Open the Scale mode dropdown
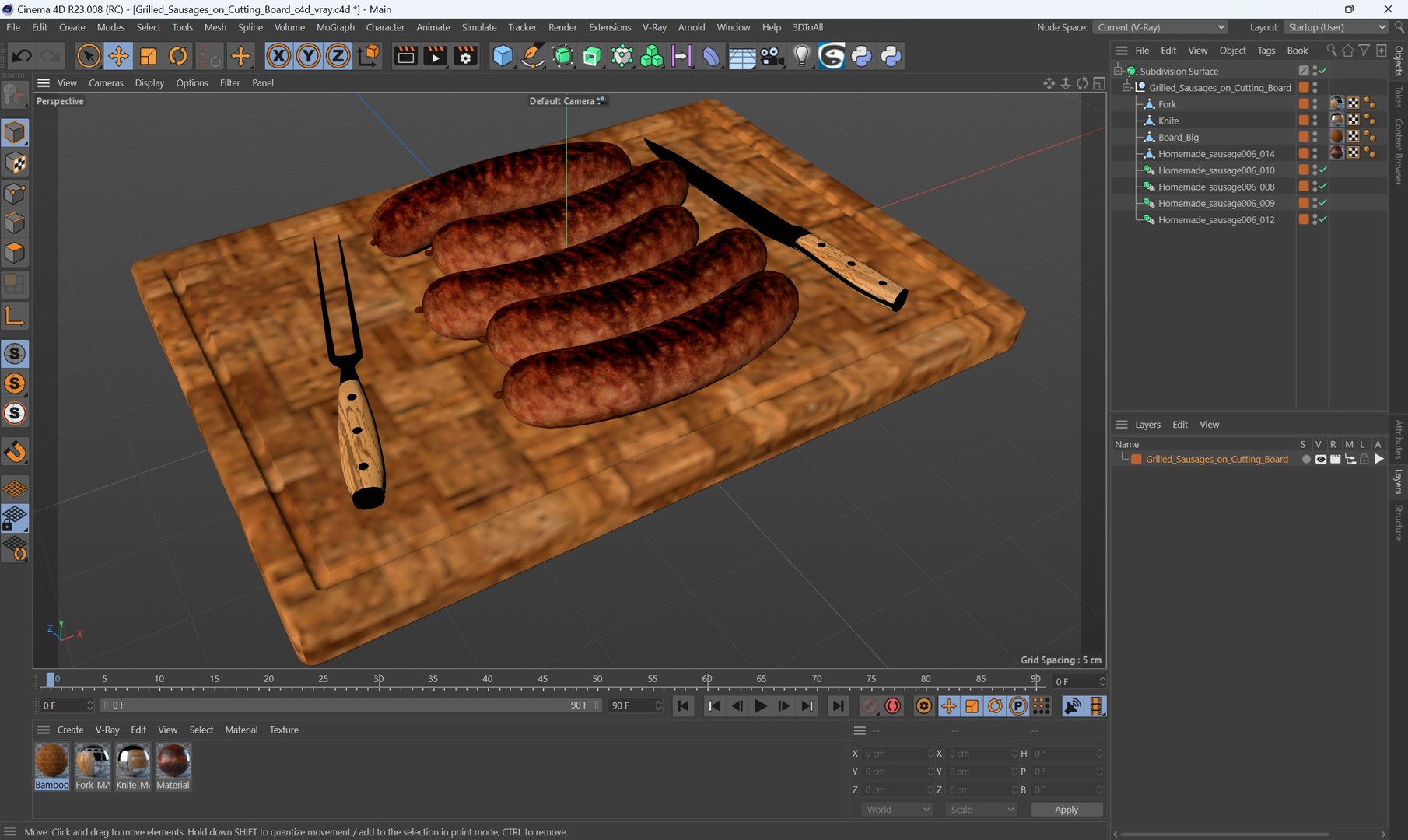The image size is (1408, 840). 982,810
